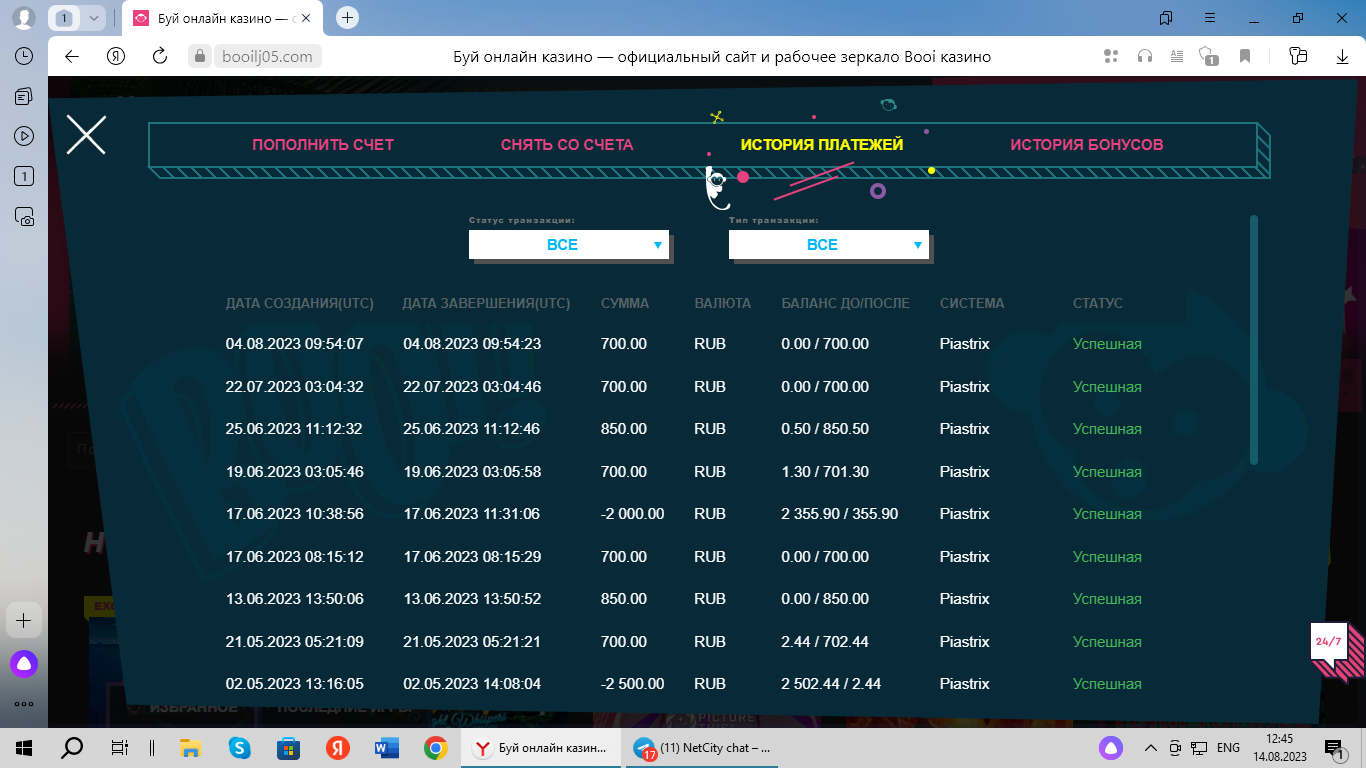
Task: Open the 24/7 support chat icon
Action: tap(1330, 642)
